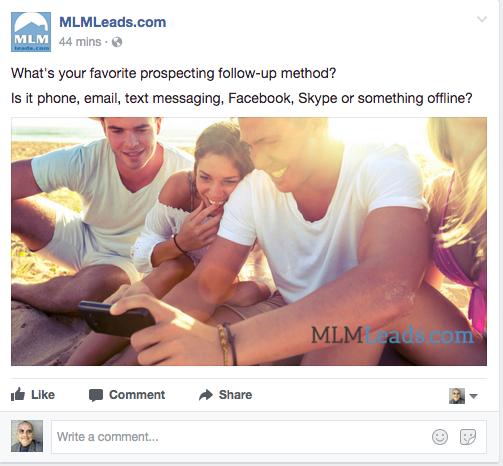This screenshot has width=503, height=466.
Task: Open the MLMLeads.com page name link
Action: pyautogui.click(x=113, y=22)
